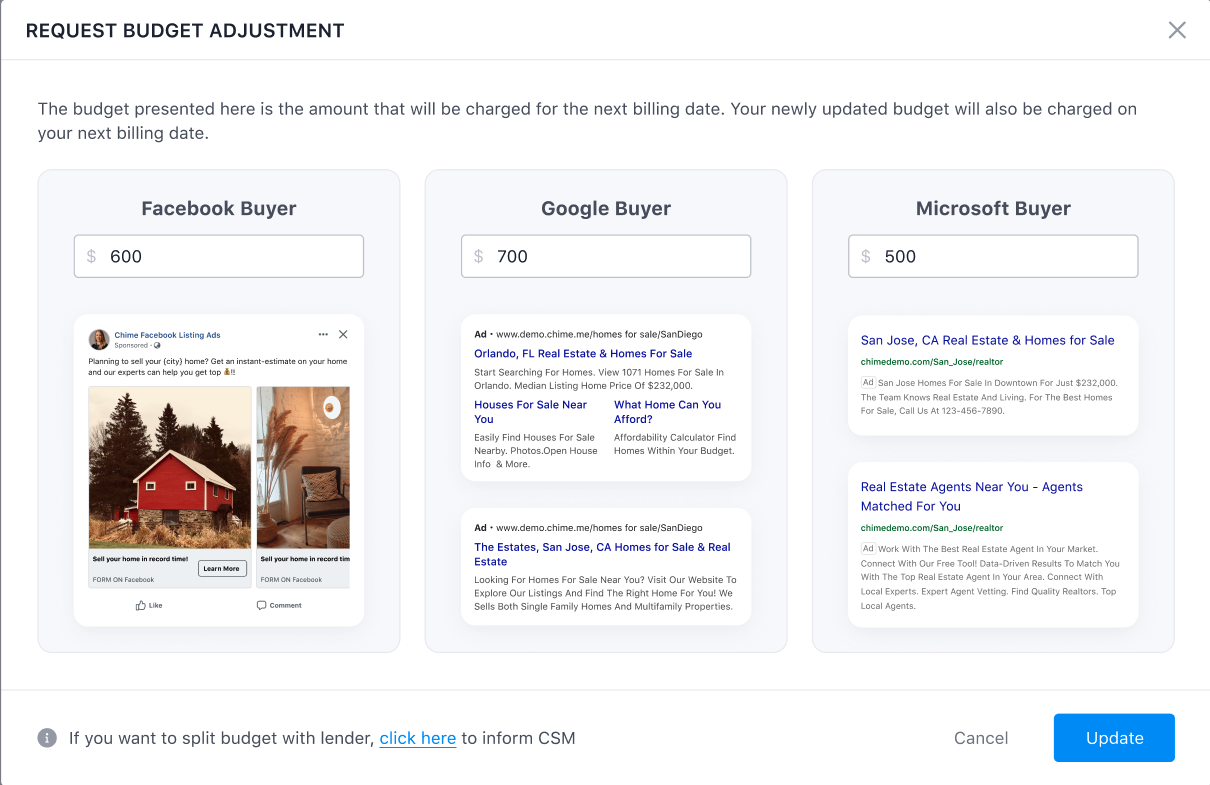Open 'The Estates, San Jose, CA Homes' ad link

pos(603,554)
